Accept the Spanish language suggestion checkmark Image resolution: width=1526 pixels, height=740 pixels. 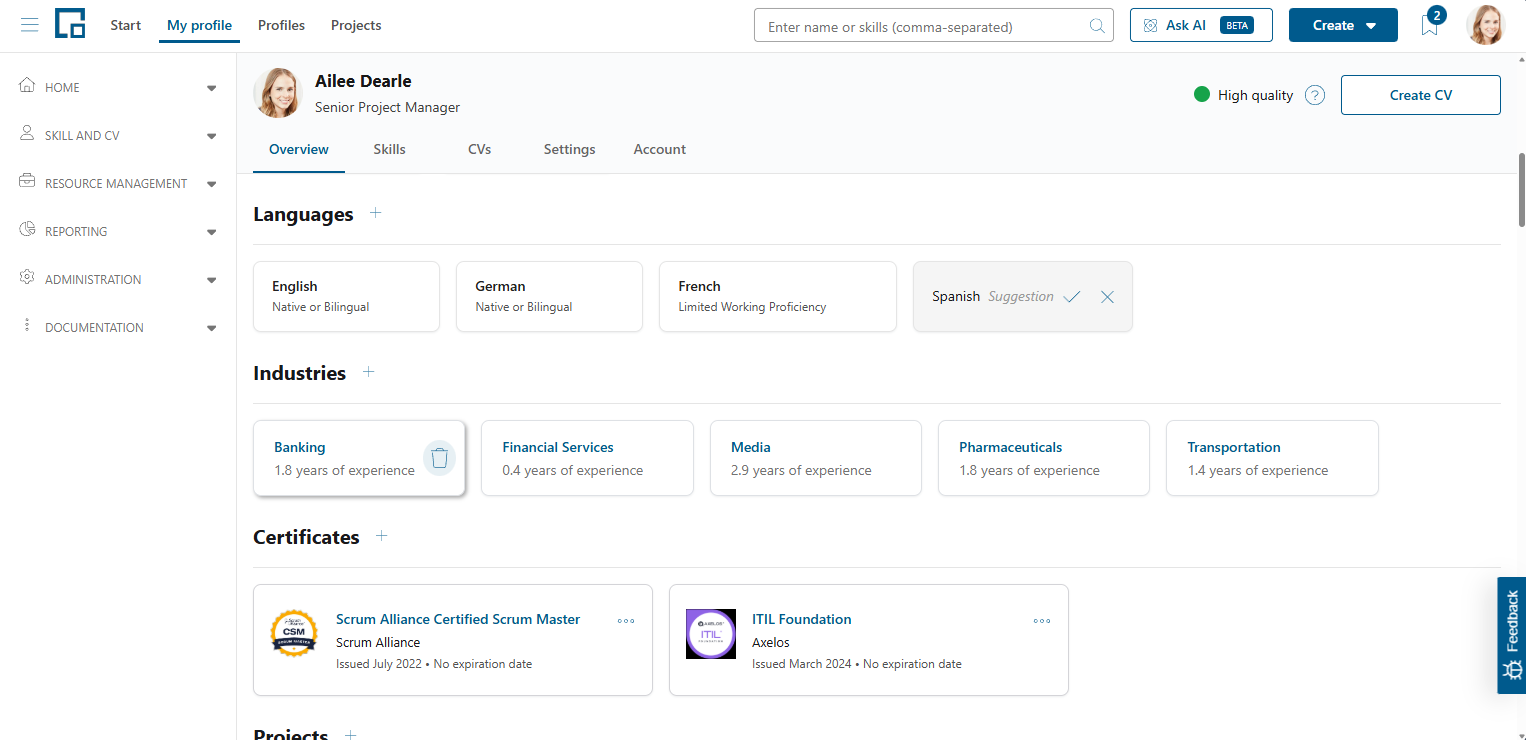point(1072,297)
